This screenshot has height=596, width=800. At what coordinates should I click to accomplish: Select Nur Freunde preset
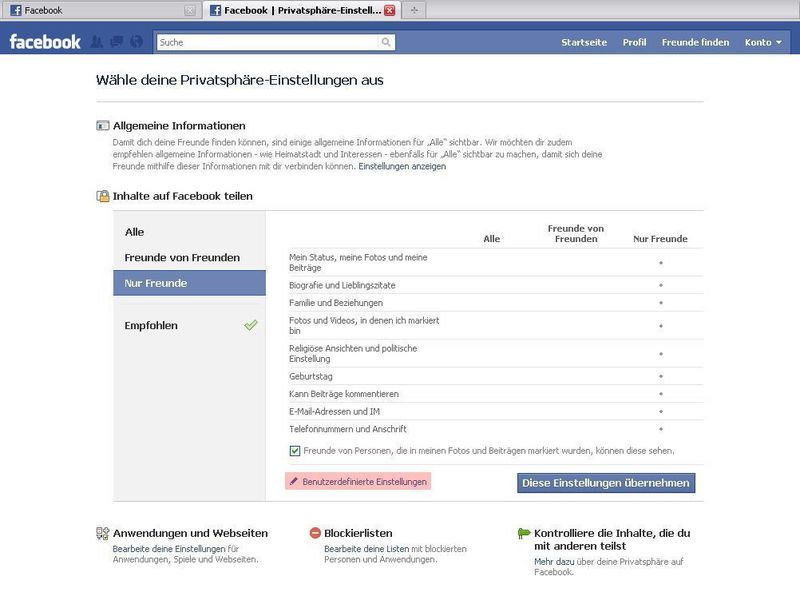tap(189, 283)
